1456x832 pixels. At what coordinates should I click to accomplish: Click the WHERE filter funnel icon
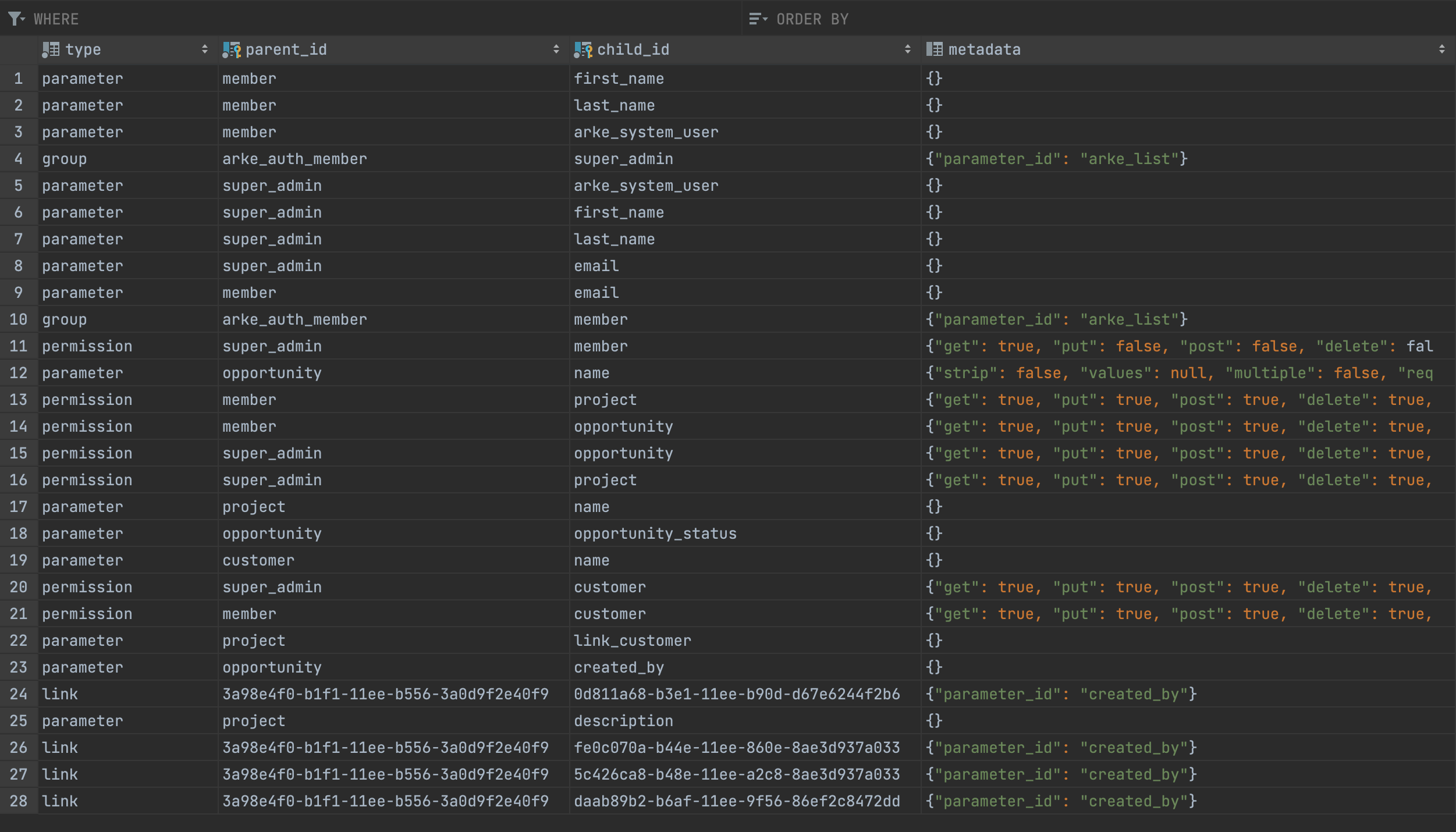click(16, 19)
